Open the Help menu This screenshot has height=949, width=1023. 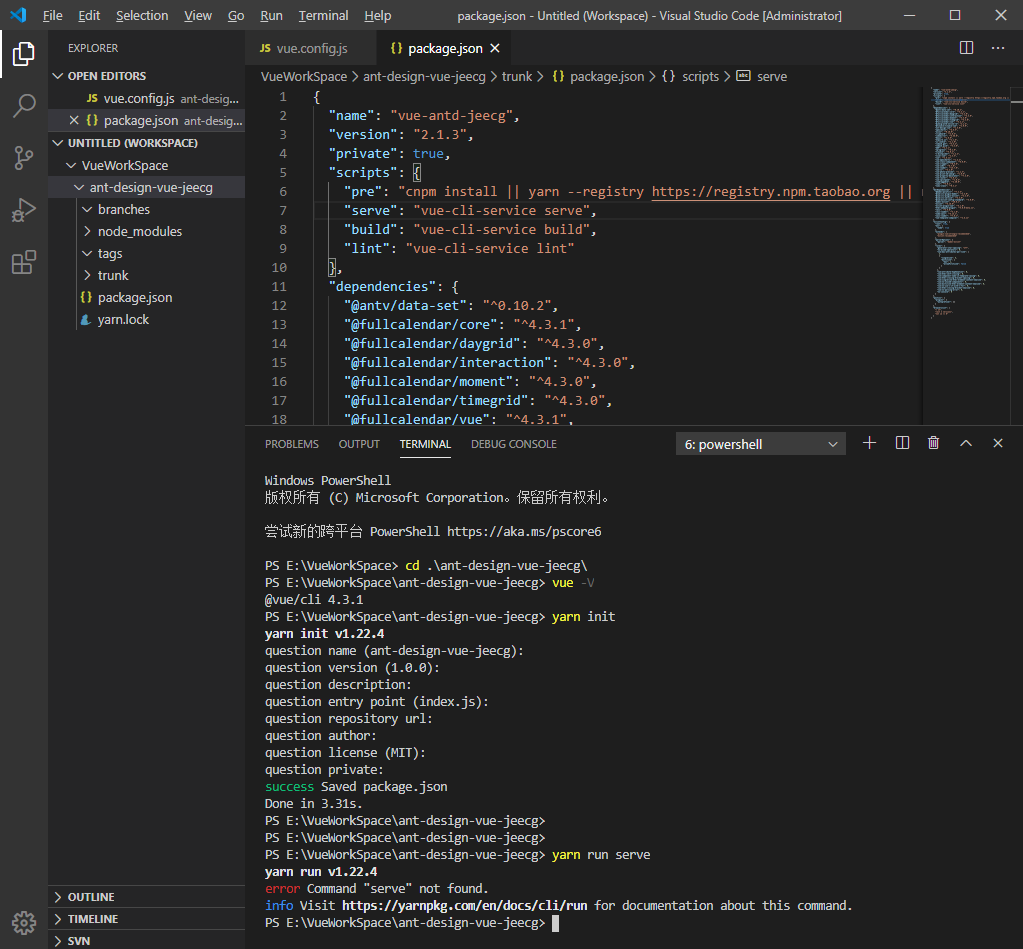tap(378, 16)
